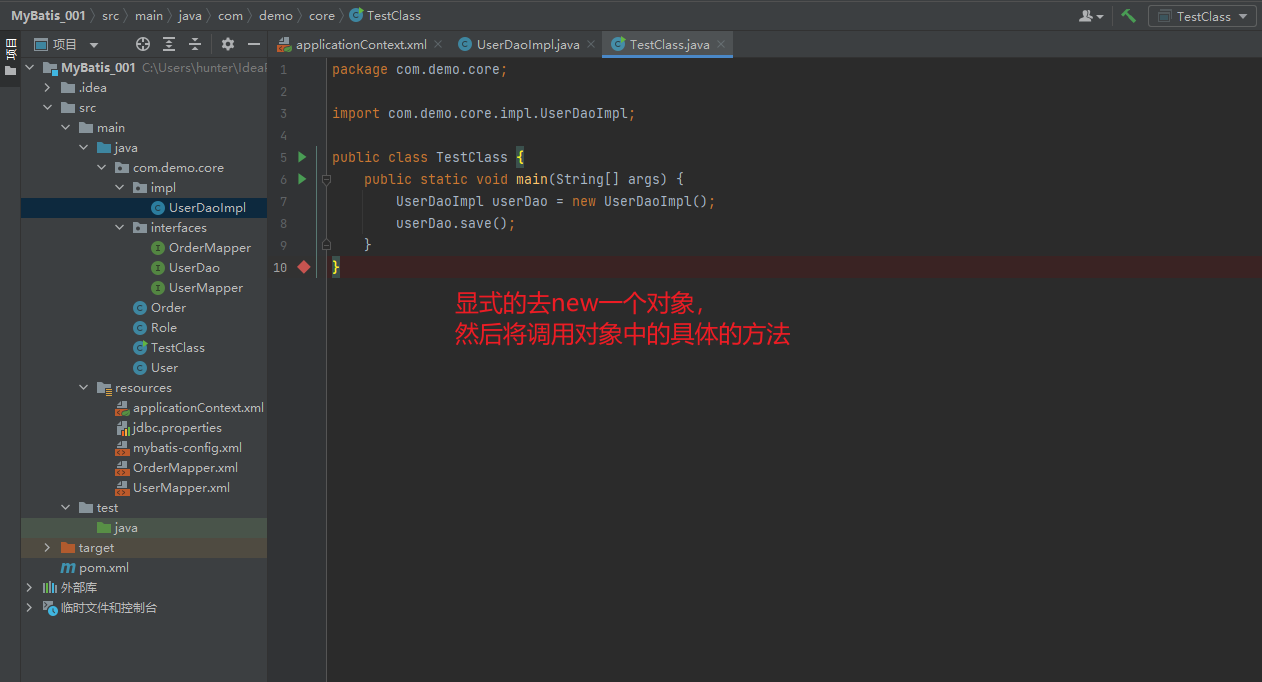Collapse the impl package
This screenshot has height=682, width=1262.
(x=120, y=188)
